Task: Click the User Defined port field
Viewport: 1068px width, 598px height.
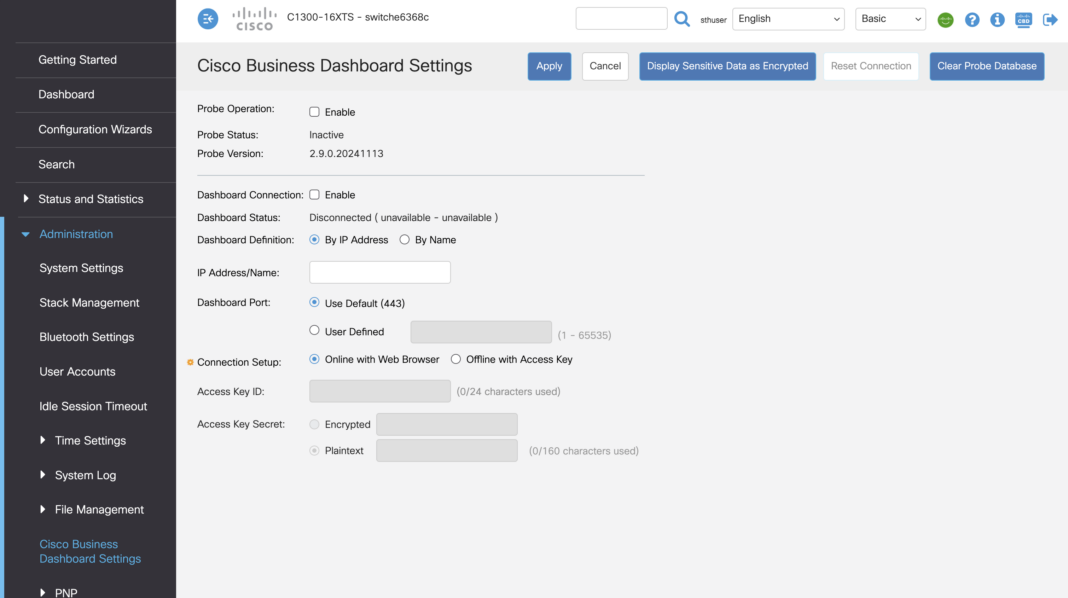Action: click(x=481, y=332)
